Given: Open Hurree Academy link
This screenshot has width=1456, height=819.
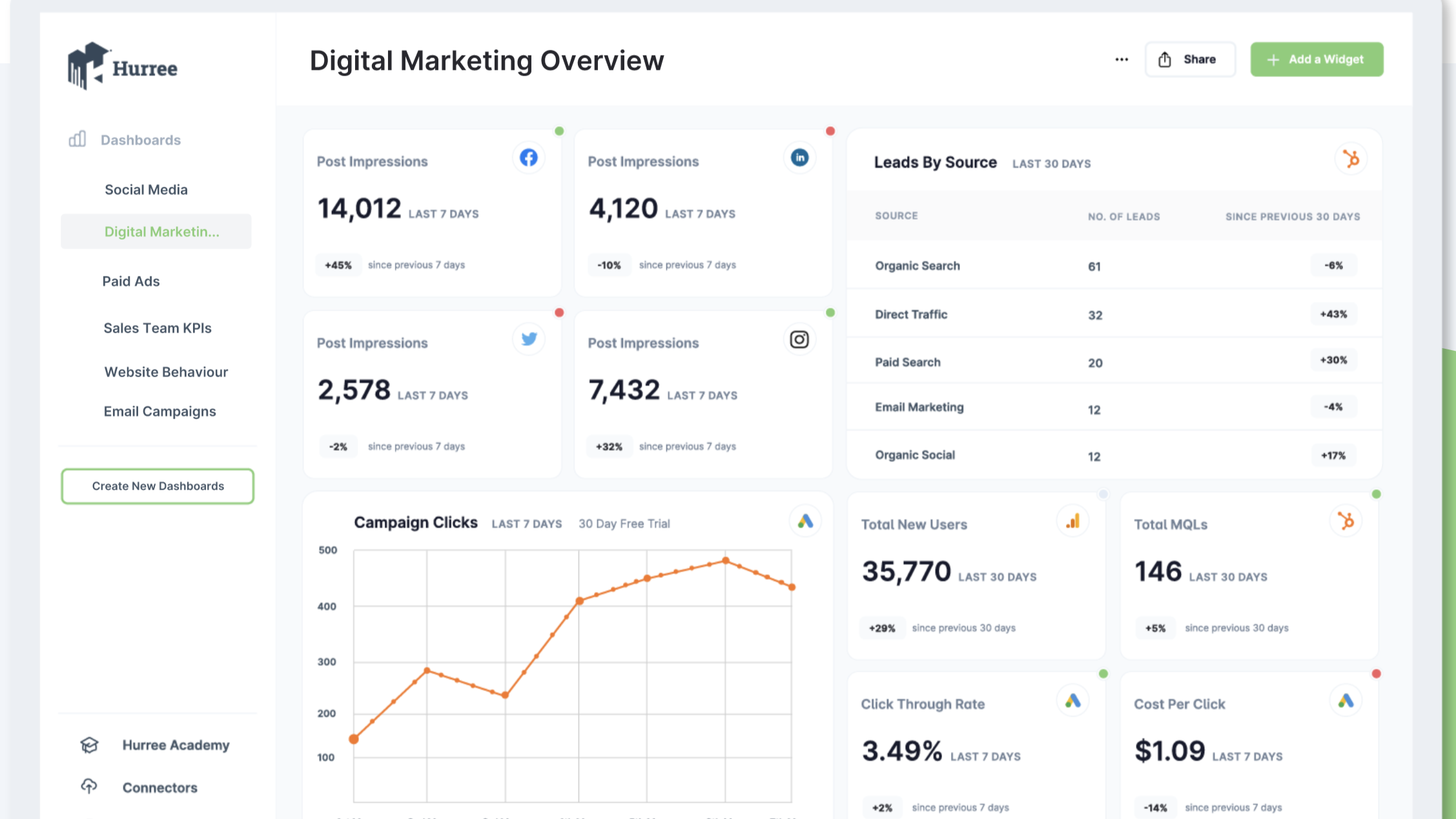Looking at the screenshot, I should point(176,745).
